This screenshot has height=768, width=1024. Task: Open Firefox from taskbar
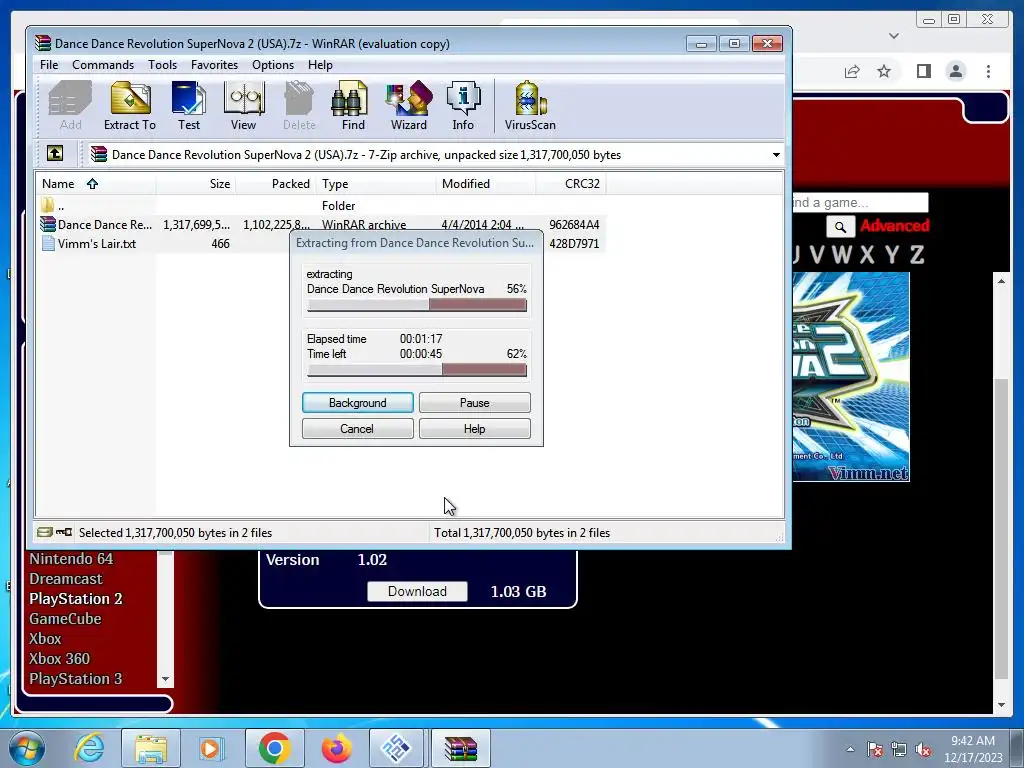(x=336, y=748)
